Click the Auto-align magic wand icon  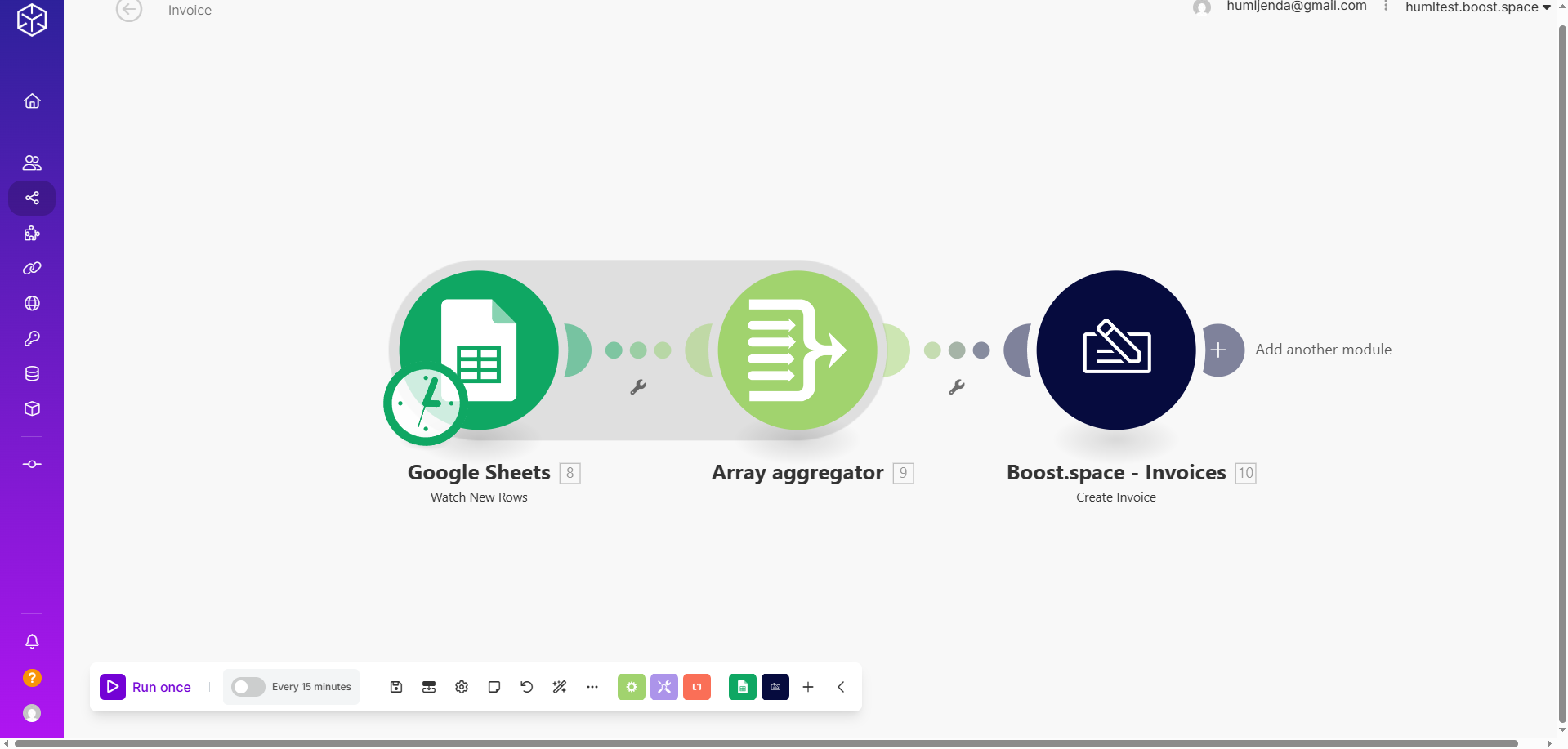[x=560, y=687]
